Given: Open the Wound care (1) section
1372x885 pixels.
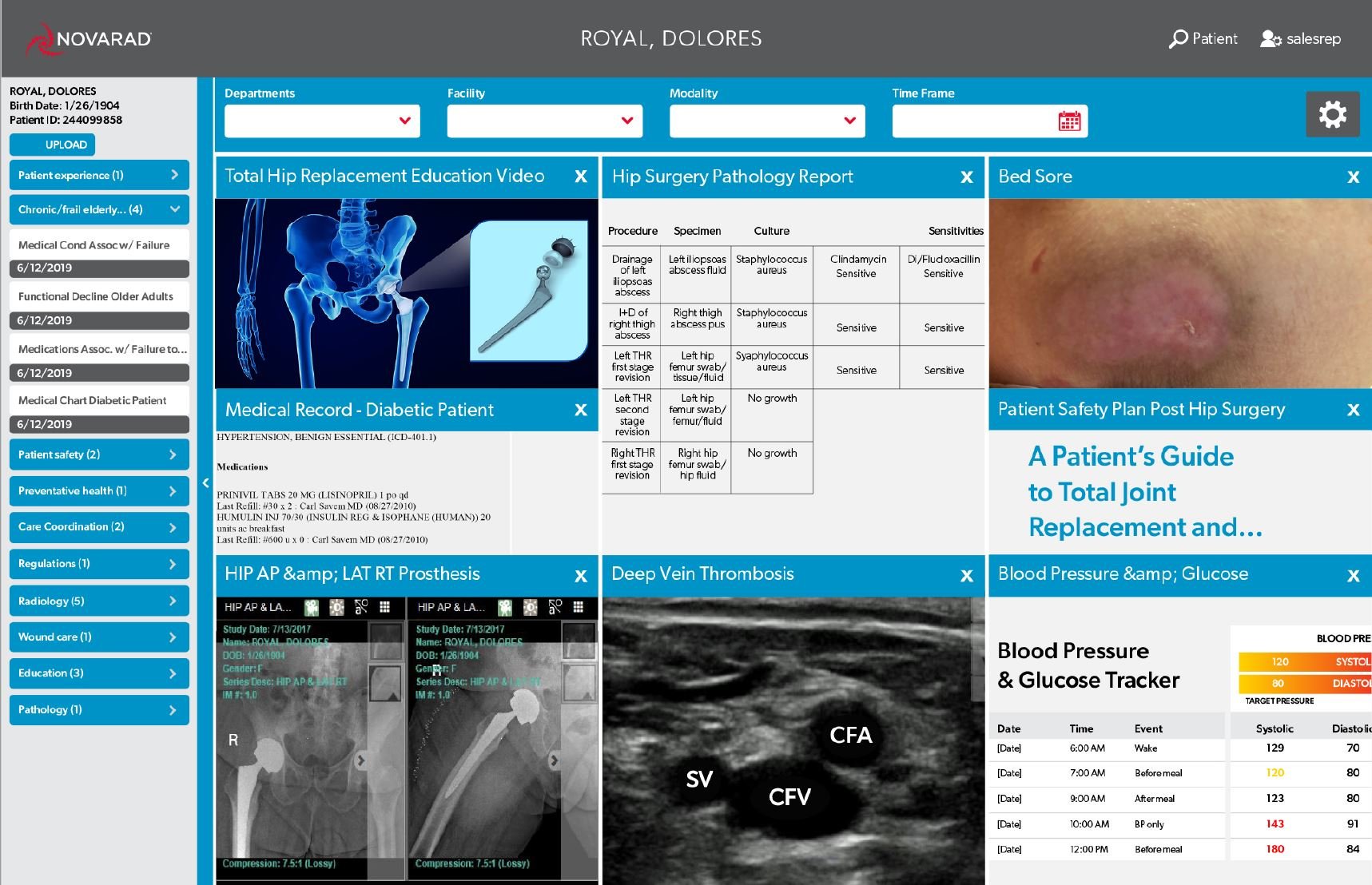Looking at the screenshot, I should click(99, 637).
